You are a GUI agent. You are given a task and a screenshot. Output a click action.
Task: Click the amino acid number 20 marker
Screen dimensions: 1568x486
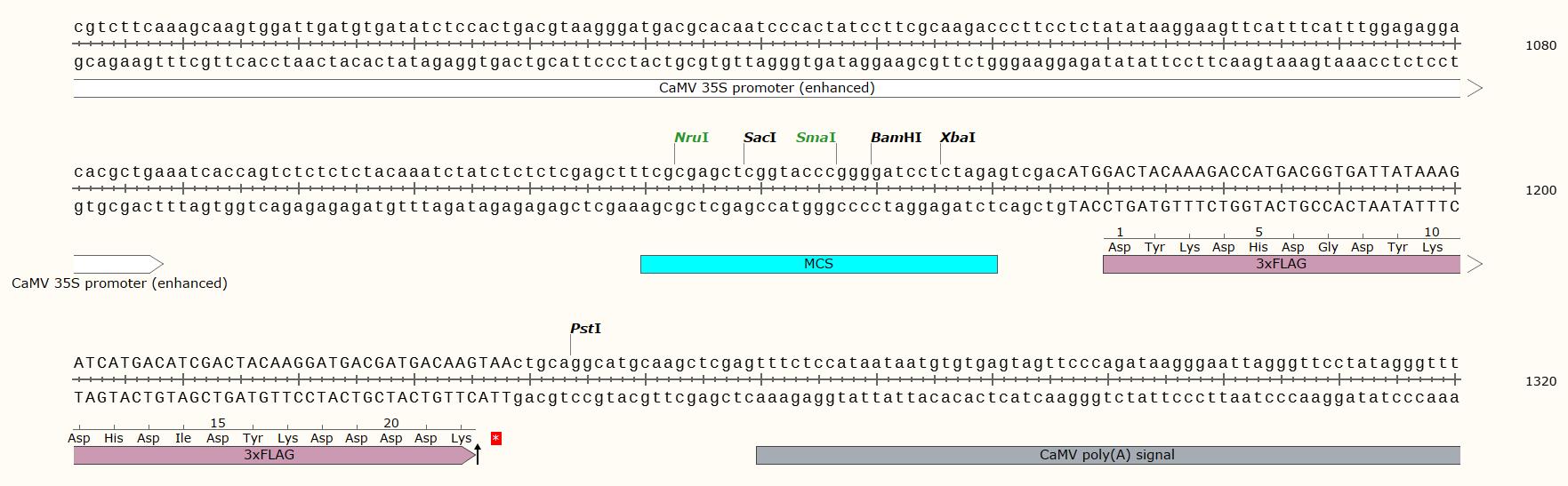click(390, 423)
